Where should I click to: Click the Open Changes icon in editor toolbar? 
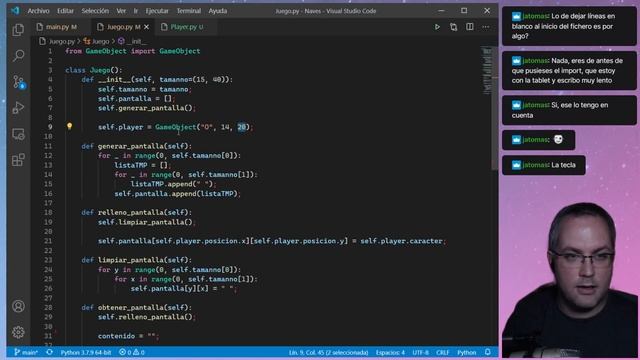tap(453, 27)
